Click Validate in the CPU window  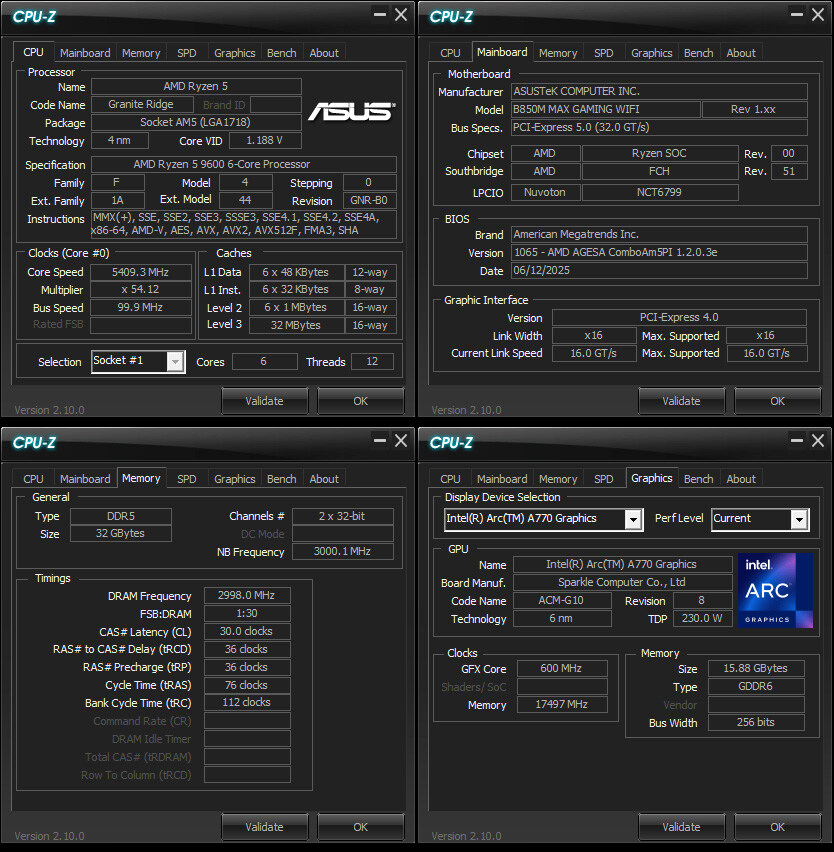point(264,400)
